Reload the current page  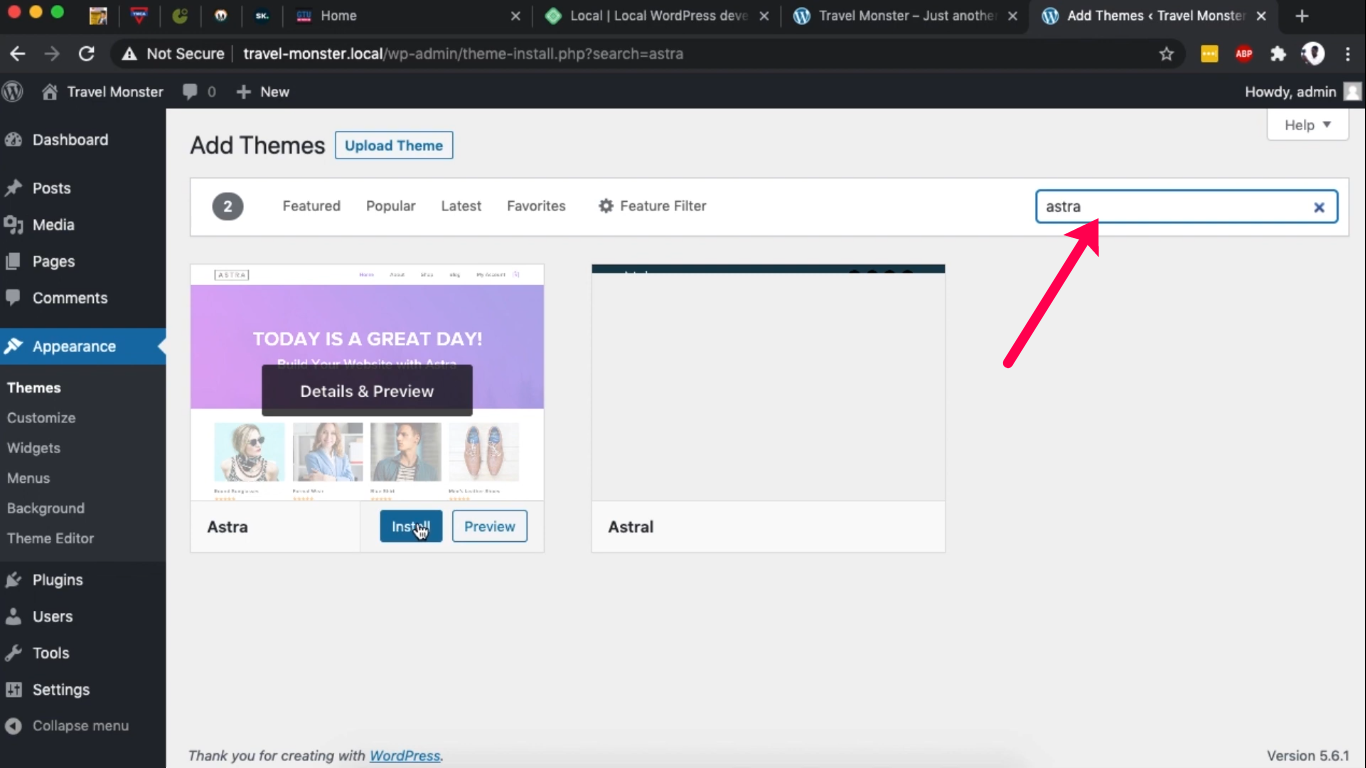pos(87,54)
